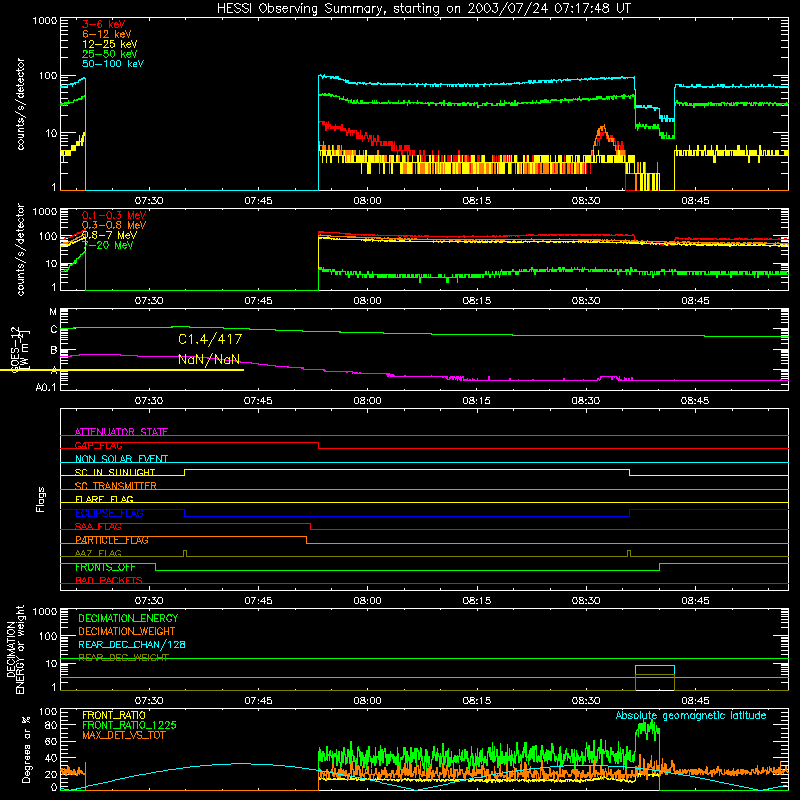Click the GOES-12 axis title
This screenshot has width=800, height=800.
pos(19,350)
